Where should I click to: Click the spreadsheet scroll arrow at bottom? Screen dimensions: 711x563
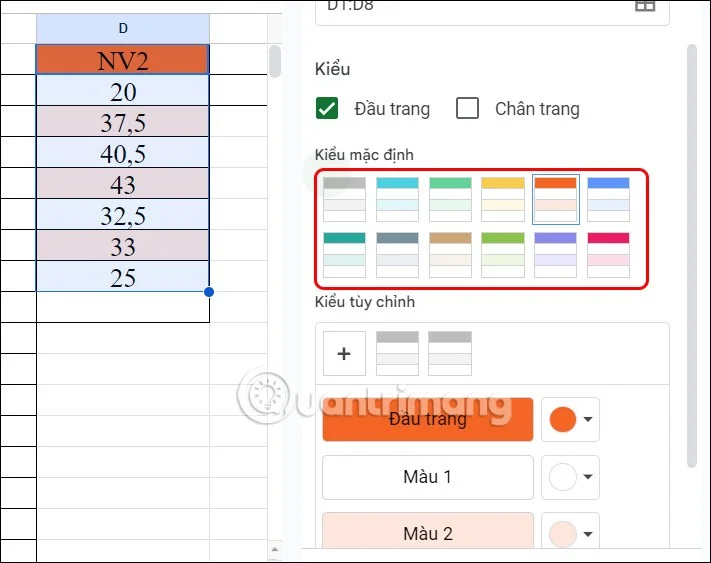[x=275, y=549]
